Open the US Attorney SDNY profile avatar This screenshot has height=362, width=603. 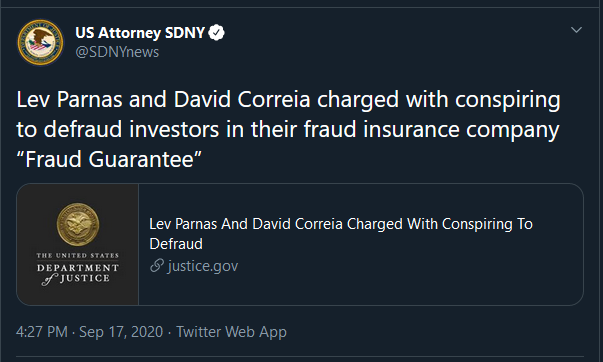(x=40, y=42)
